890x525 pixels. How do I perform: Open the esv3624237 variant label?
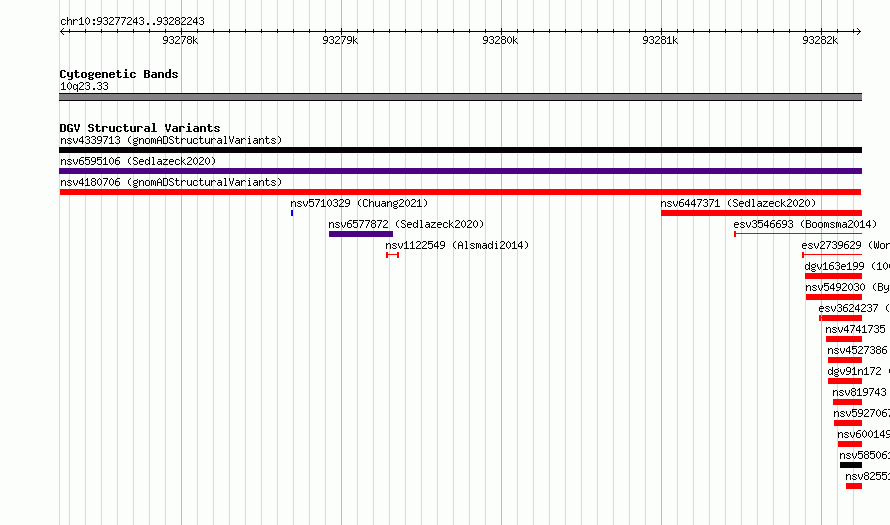[854, 308]
